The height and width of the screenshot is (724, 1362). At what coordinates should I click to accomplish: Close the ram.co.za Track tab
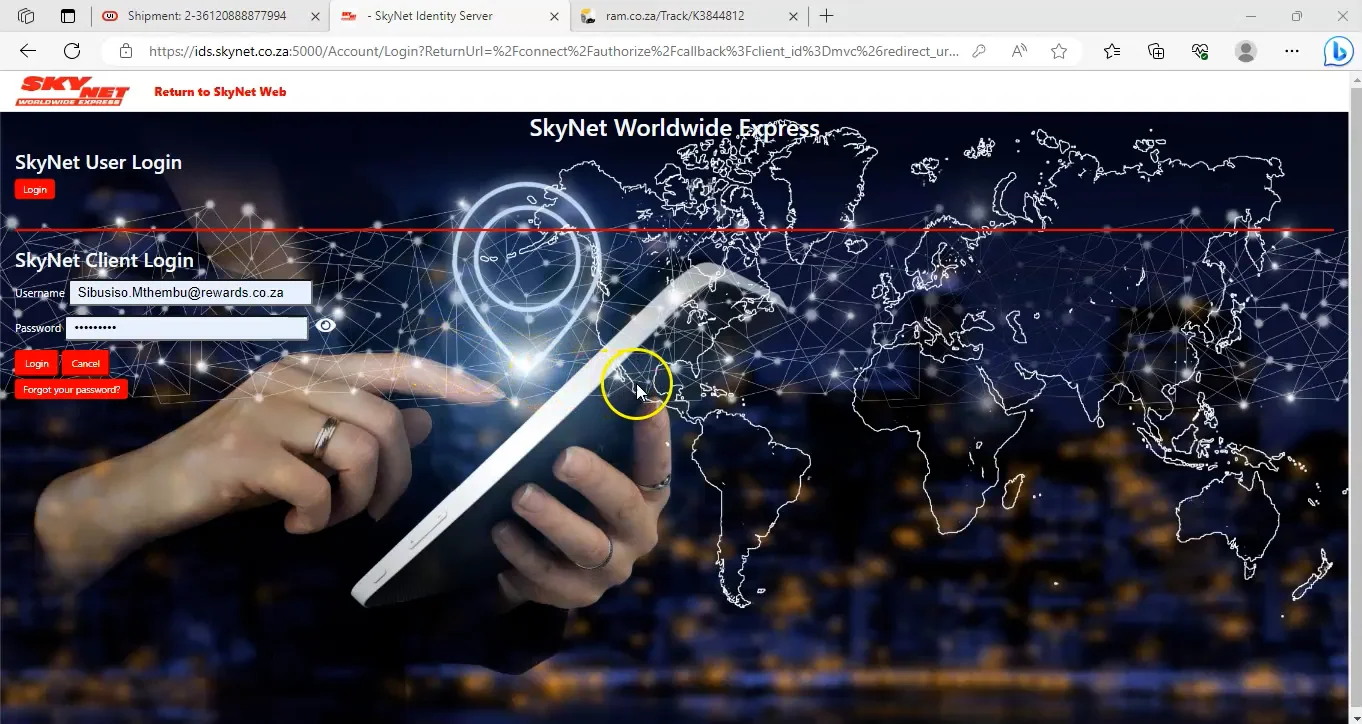[794, 16]
